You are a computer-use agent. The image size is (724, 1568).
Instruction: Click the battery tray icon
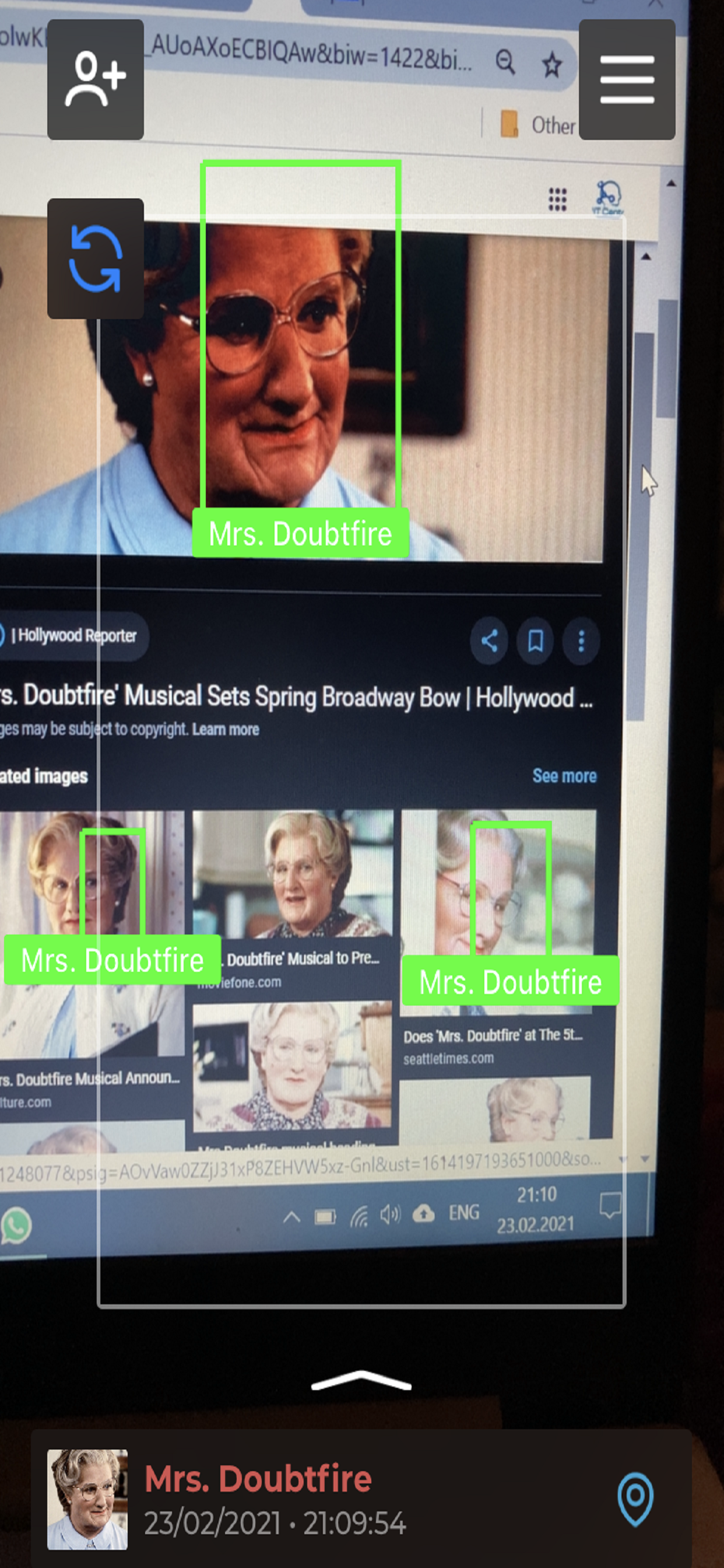point(325,1217)
